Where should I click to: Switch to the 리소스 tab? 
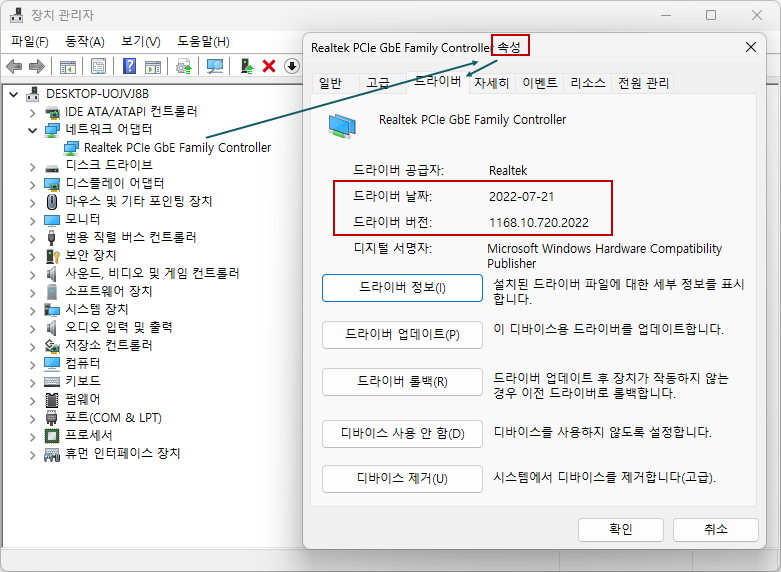pos(588,83)
